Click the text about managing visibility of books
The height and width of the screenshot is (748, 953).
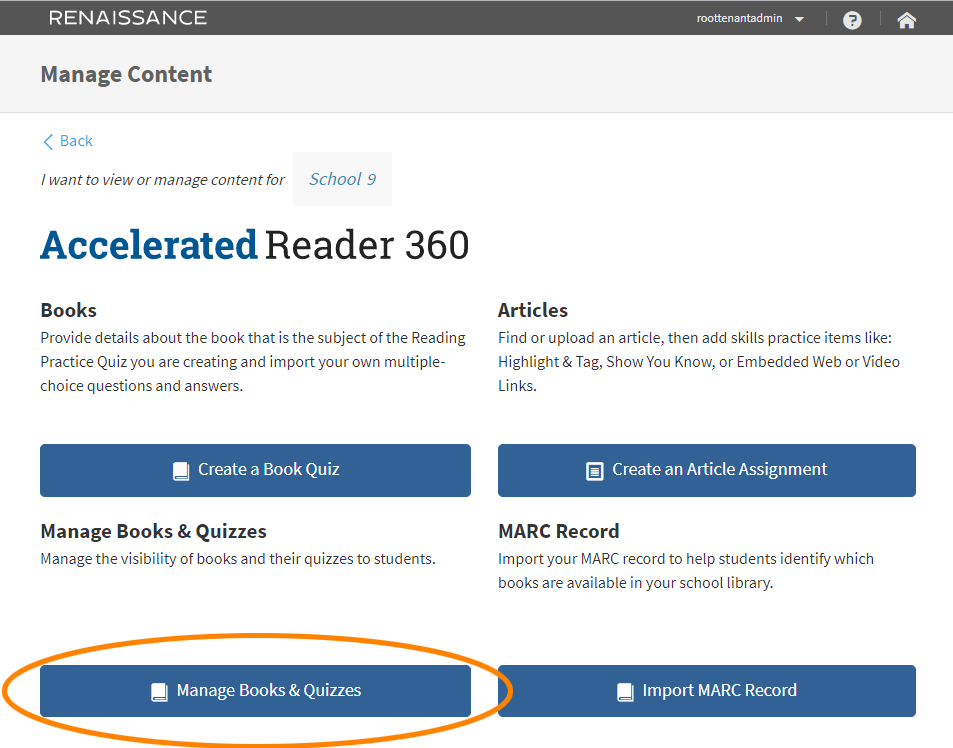238,558
